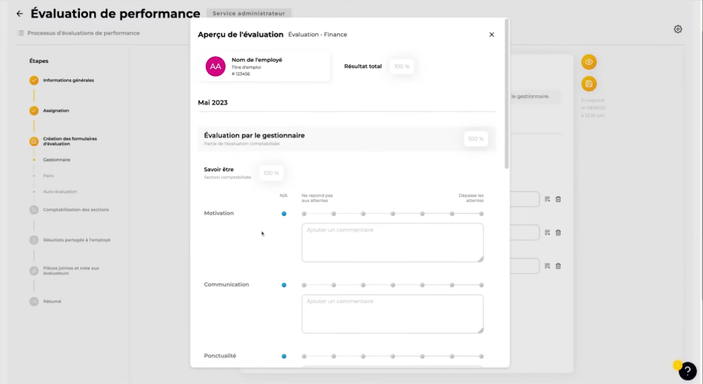Click the Informations générales check icon
Screen dimensions: 703x384
(x=34, y=80)
